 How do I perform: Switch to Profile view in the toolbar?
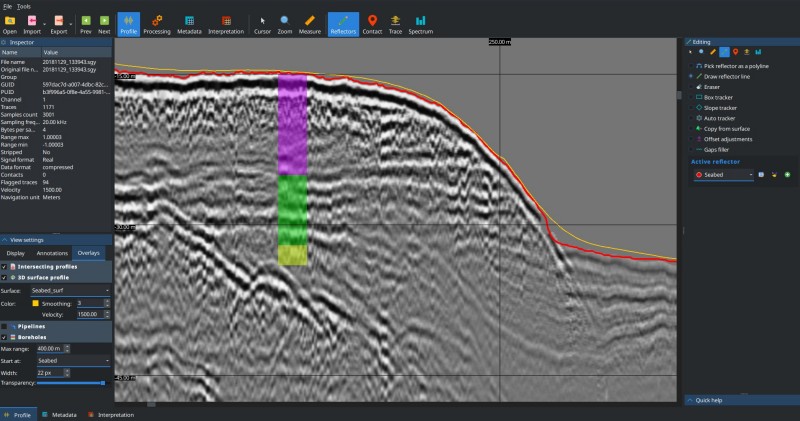[129, 24]
